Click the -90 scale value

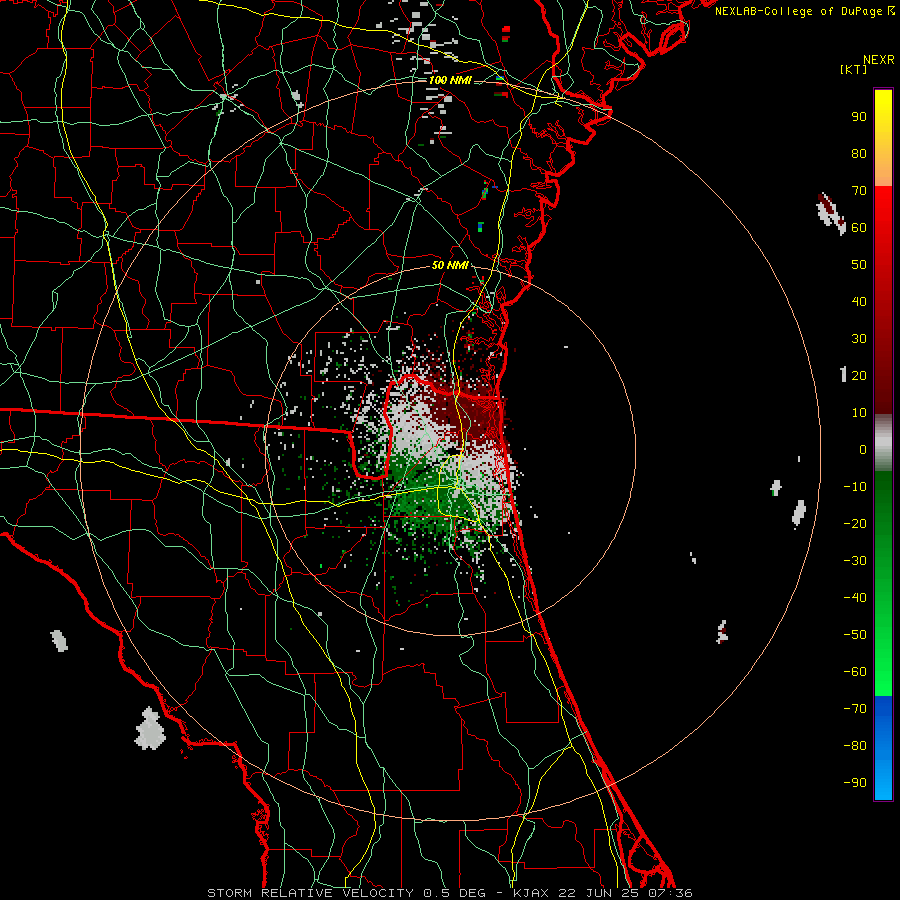pyautogui.click(x=855, y=783)
